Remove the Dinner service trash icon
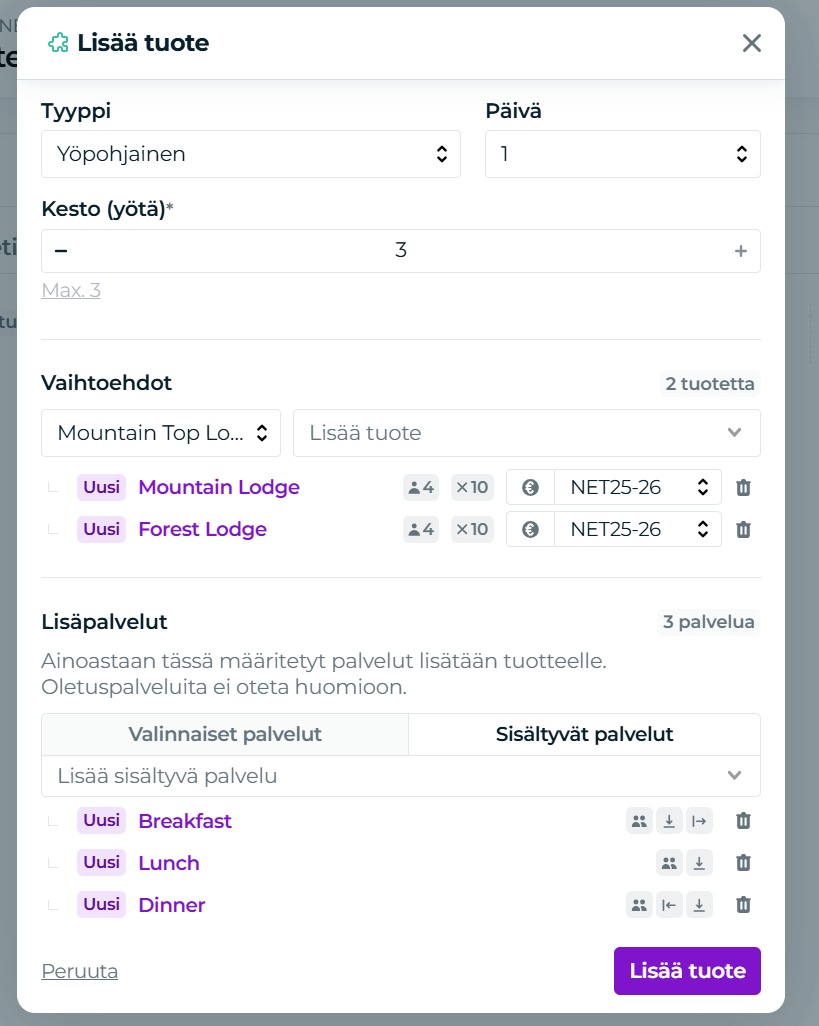The height and width of the screenshot is (1026, 819). coord(743,905)
